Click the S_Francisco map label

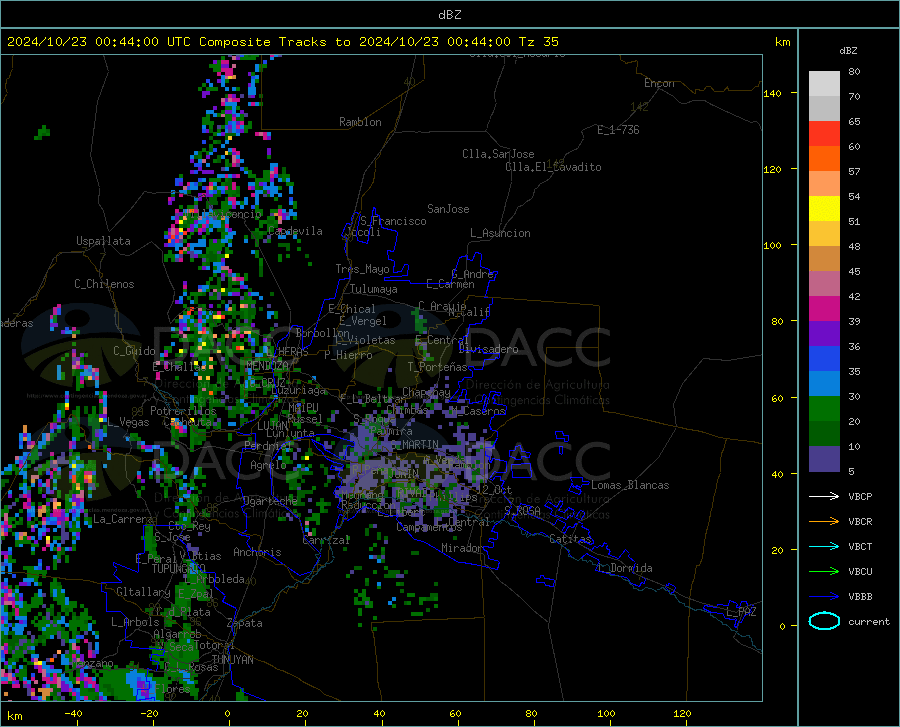pos(393,221)
